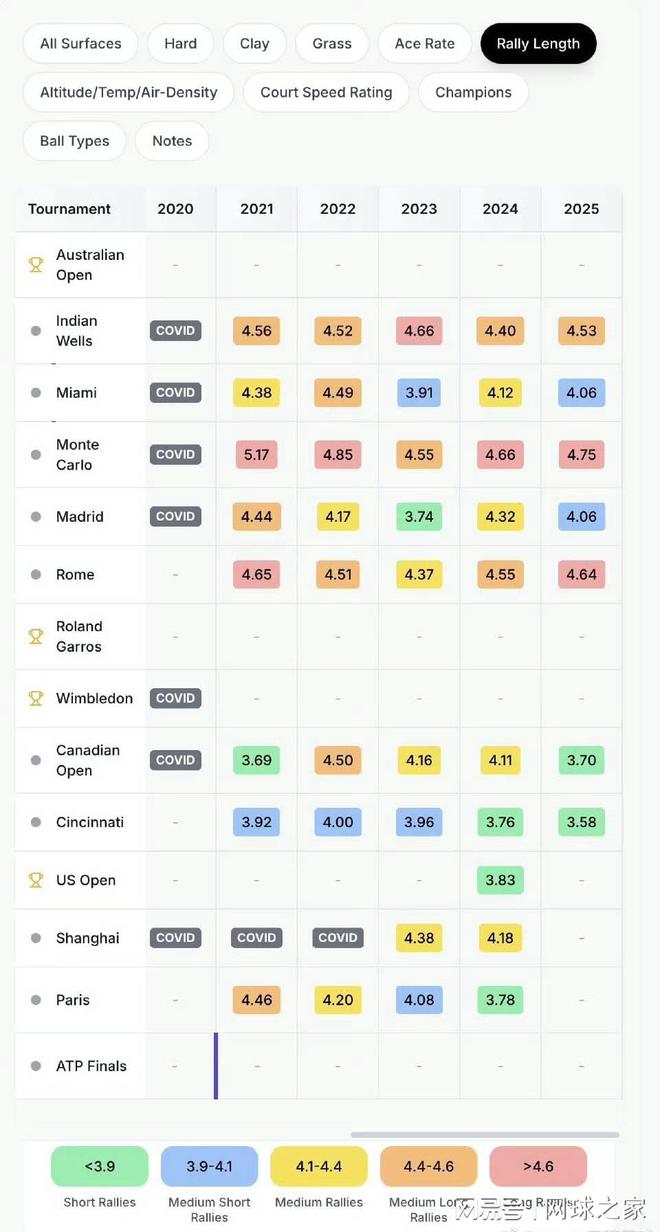Click the 2025 column header
Image resolution: width=660 pixels, height=1232 pixels.
click(581, 209)
